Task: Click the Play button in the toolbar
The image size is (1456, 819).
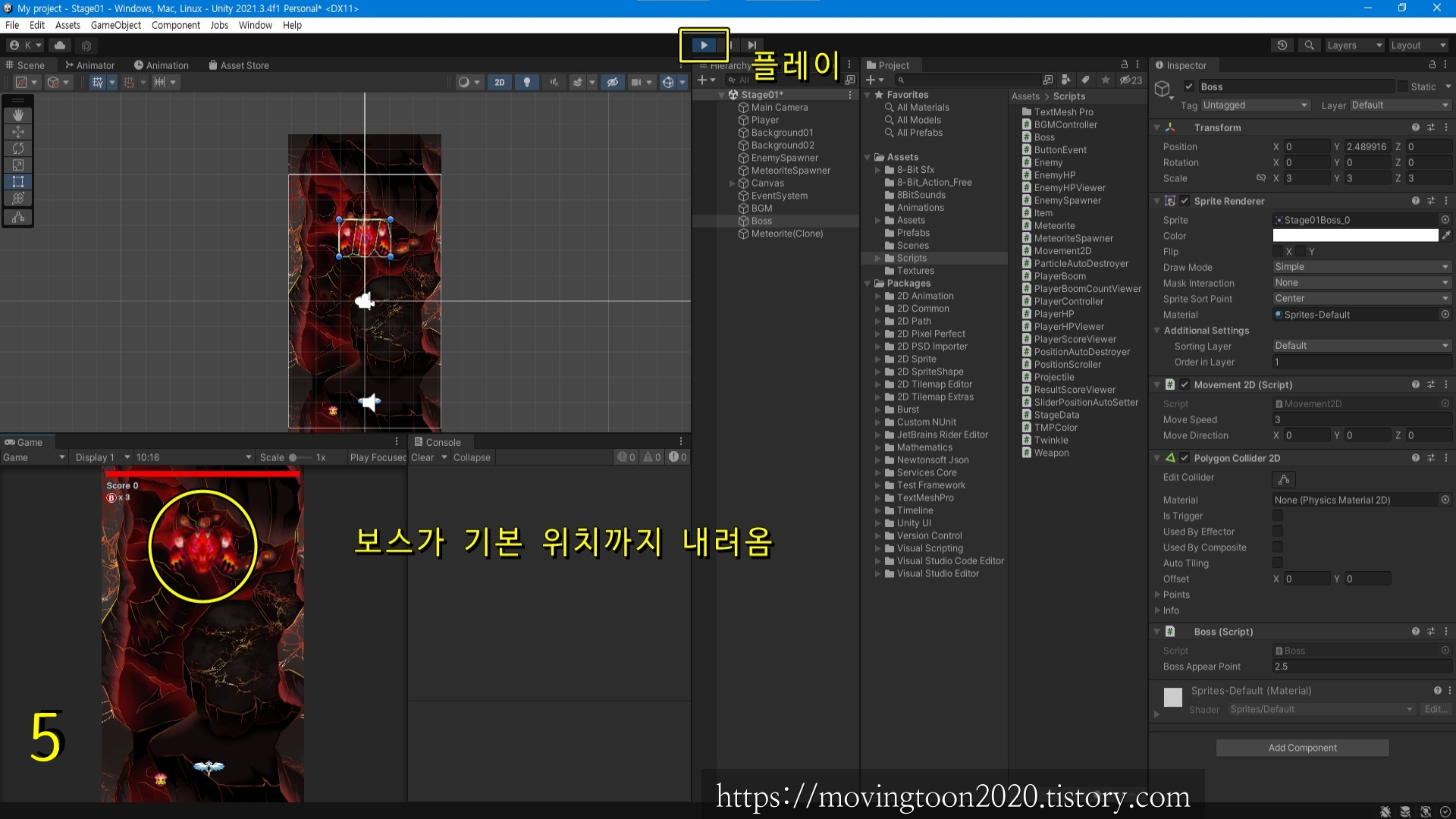Action: pyautogui.click(x=704, y=45)
